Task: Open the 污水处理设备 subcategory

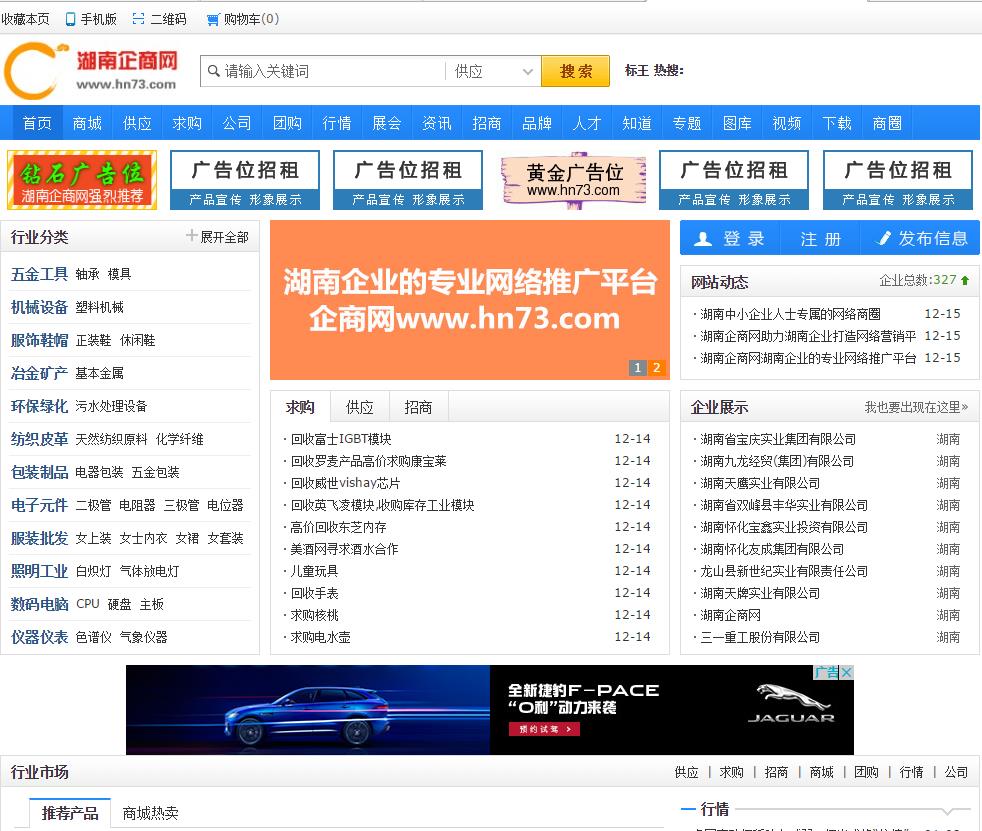Action: (x=111, y=406)
